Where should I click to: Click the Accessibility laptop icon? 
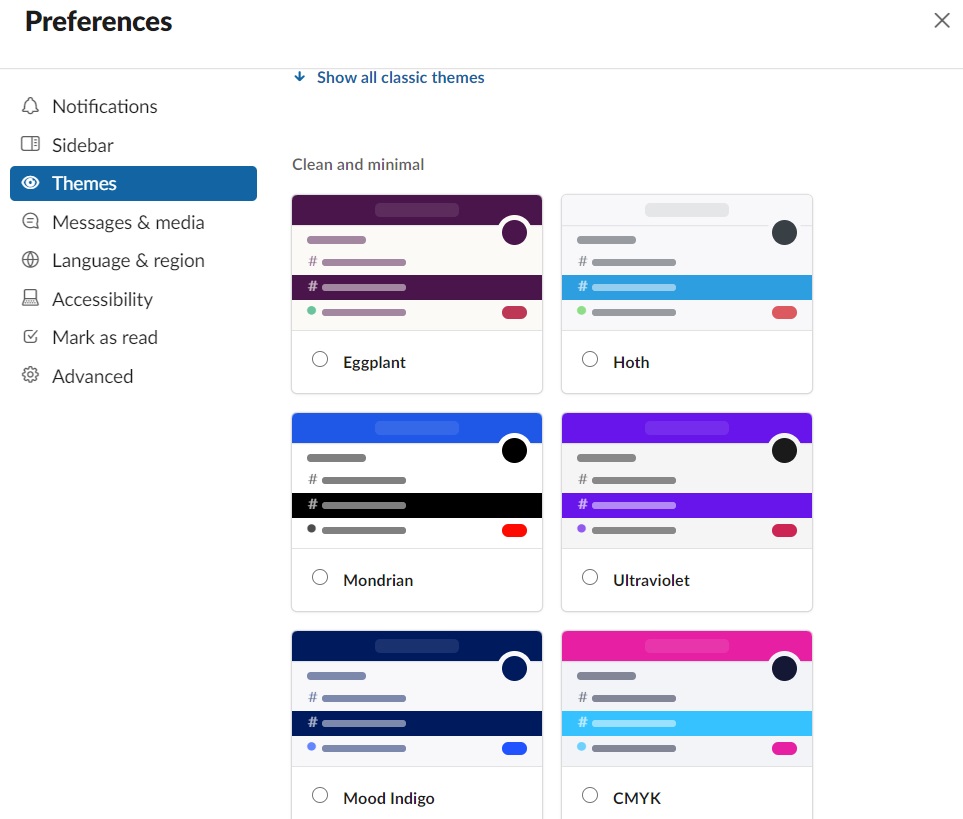tap(30, 298)
